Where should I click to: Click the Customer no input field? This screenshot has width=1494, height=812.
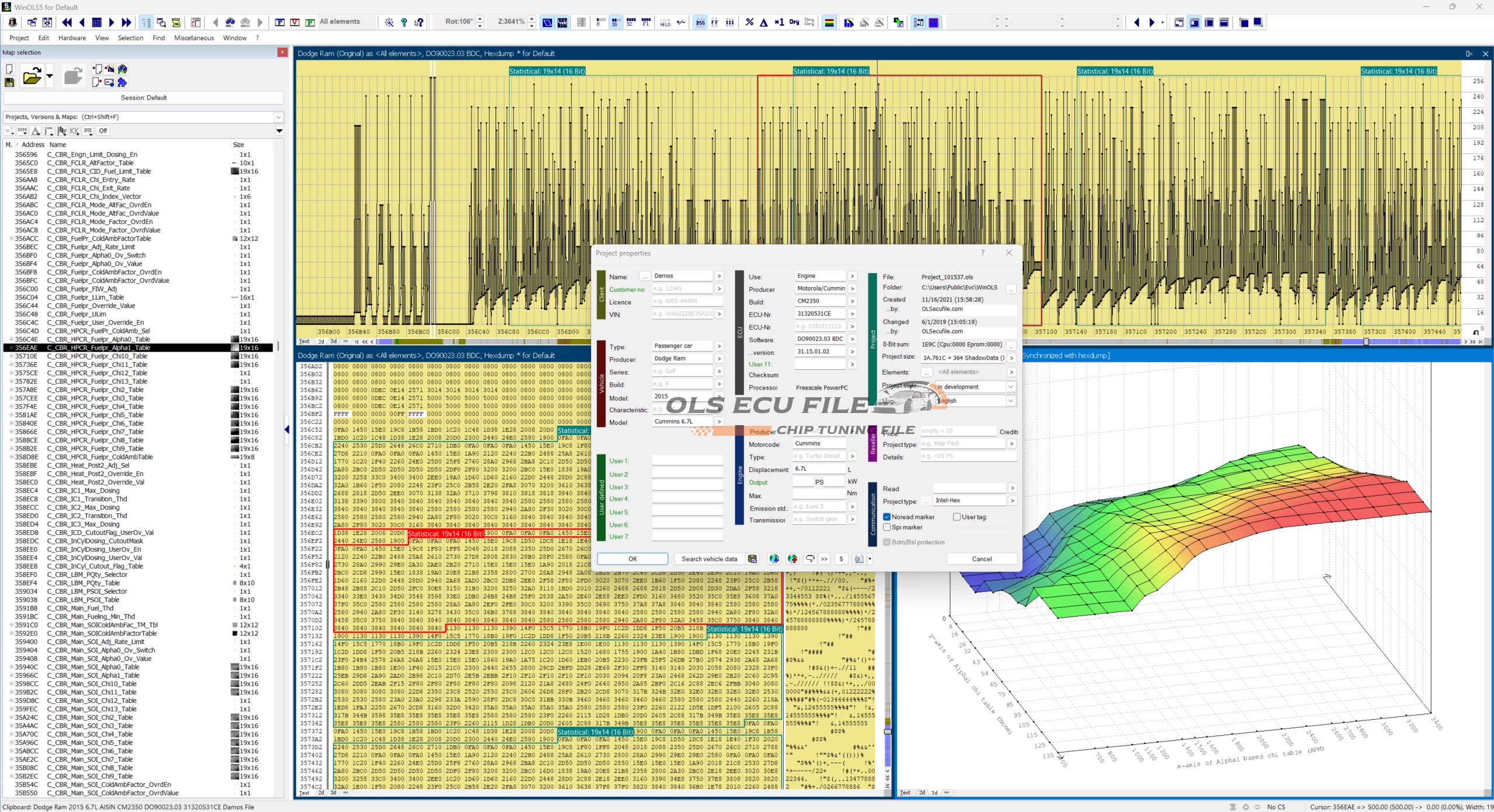682,289
